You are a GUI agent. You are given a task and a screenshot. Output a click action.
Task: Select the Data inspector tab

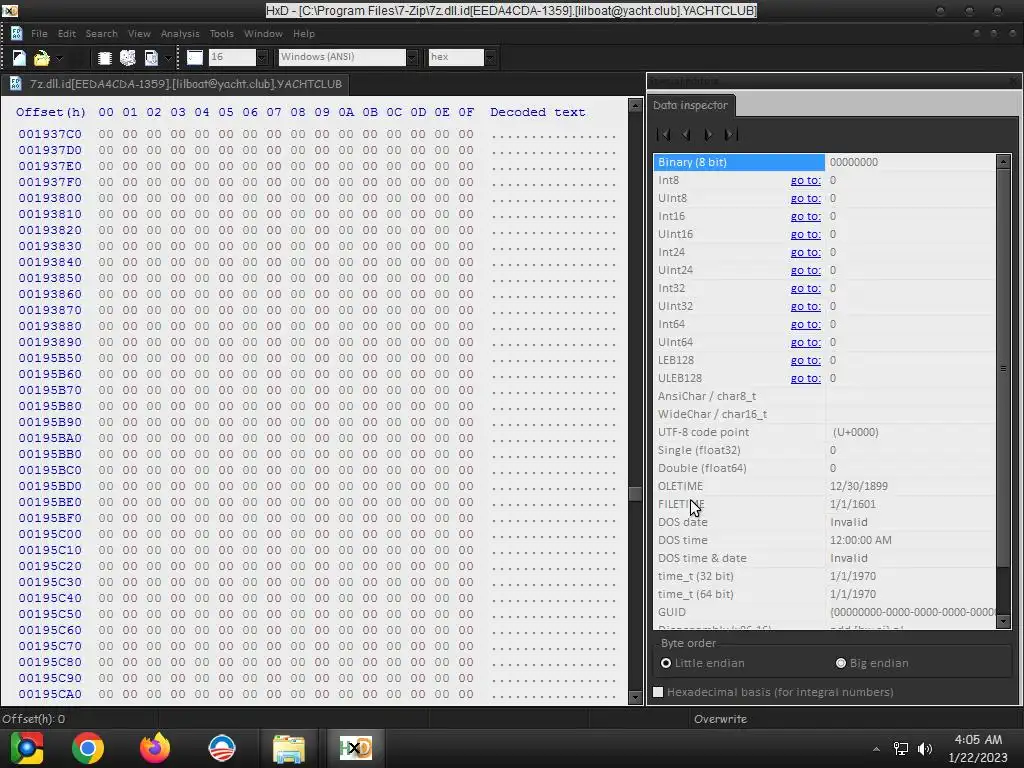690,105
